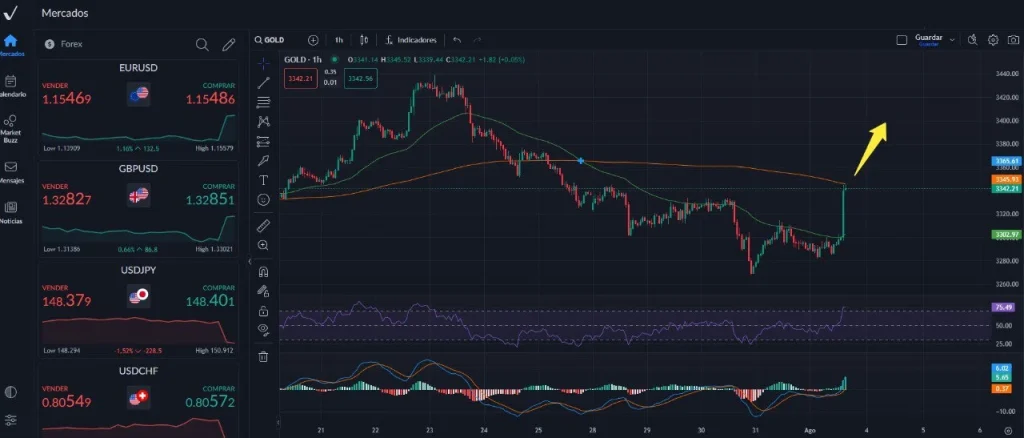This screenshot has height=438, width=1024.
Task: Click the Guardar save button
Action: click(929, 40)
